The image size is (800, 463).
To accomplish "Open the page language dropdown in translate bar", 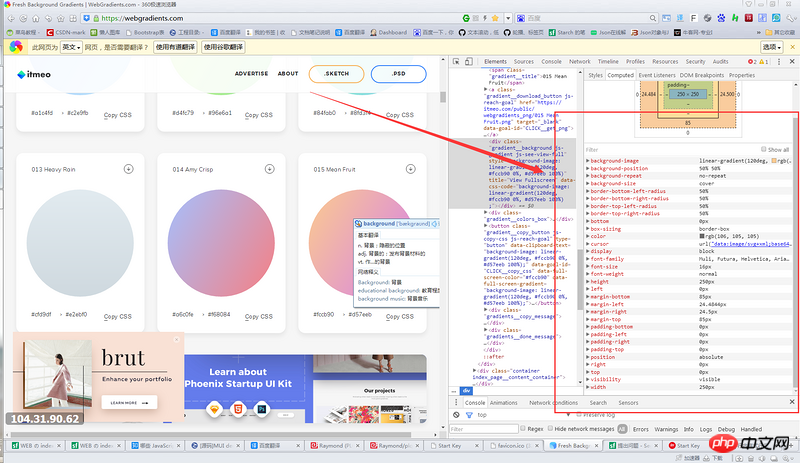I will (x=71, y=47).
